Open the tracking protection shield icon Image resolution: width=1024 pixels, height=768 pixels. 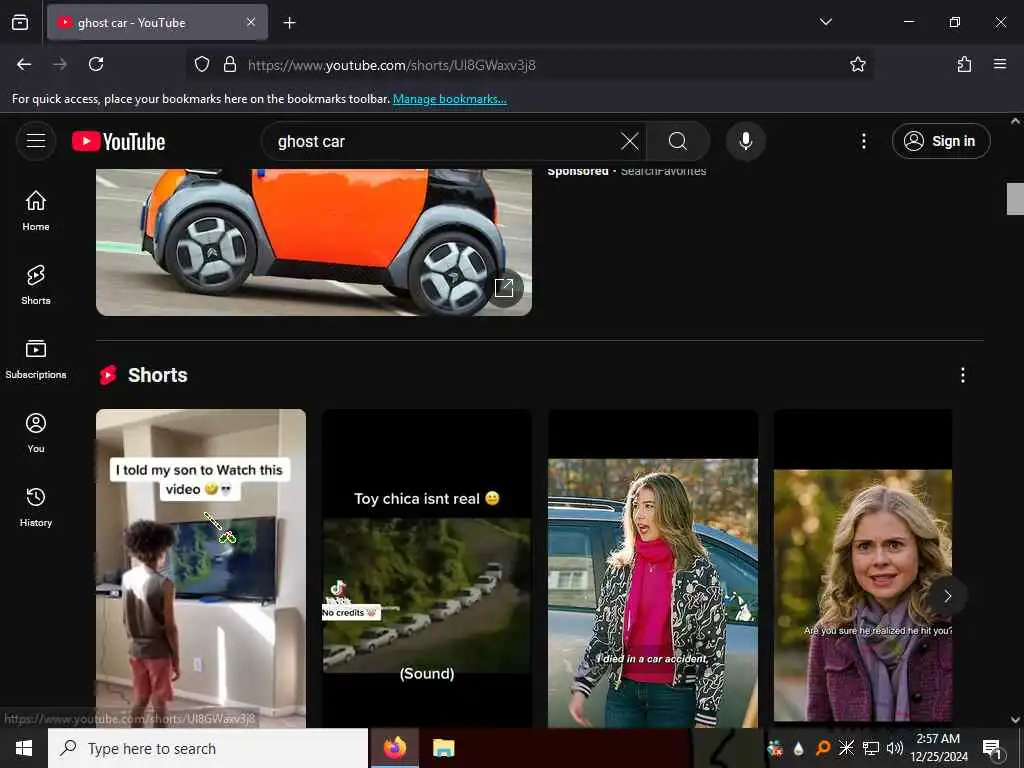click(202, 64)
